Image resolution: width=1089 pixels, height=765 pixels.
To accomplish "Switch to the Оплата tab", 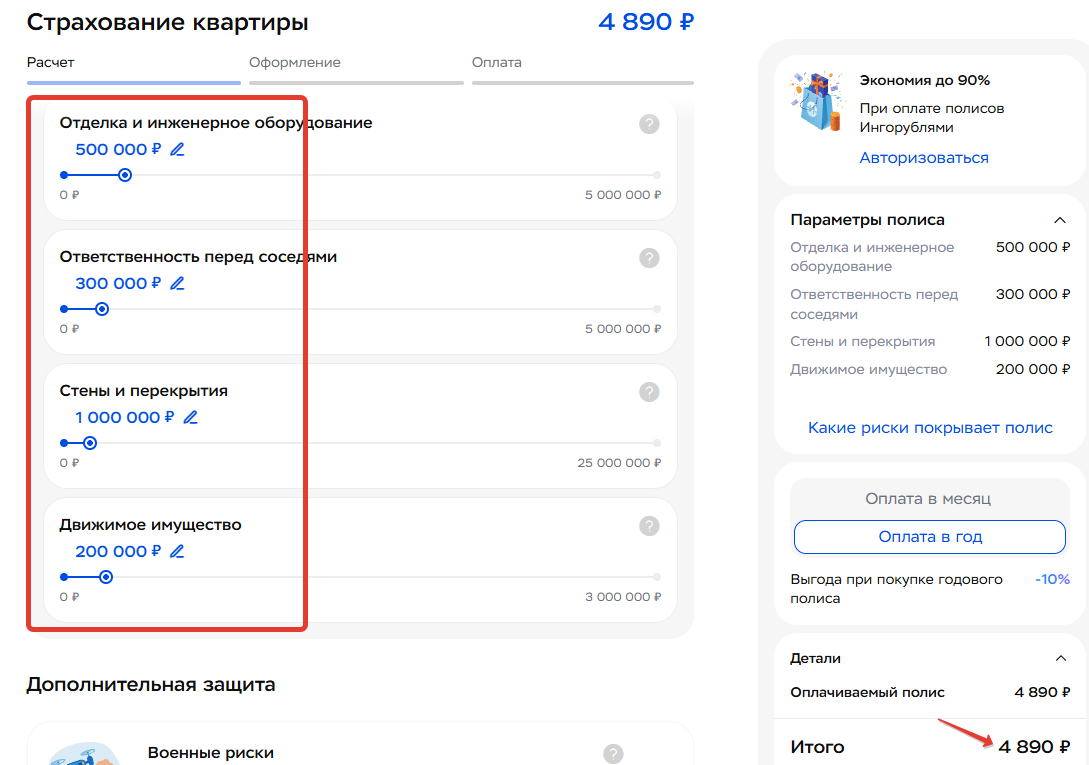I will 495,62.
